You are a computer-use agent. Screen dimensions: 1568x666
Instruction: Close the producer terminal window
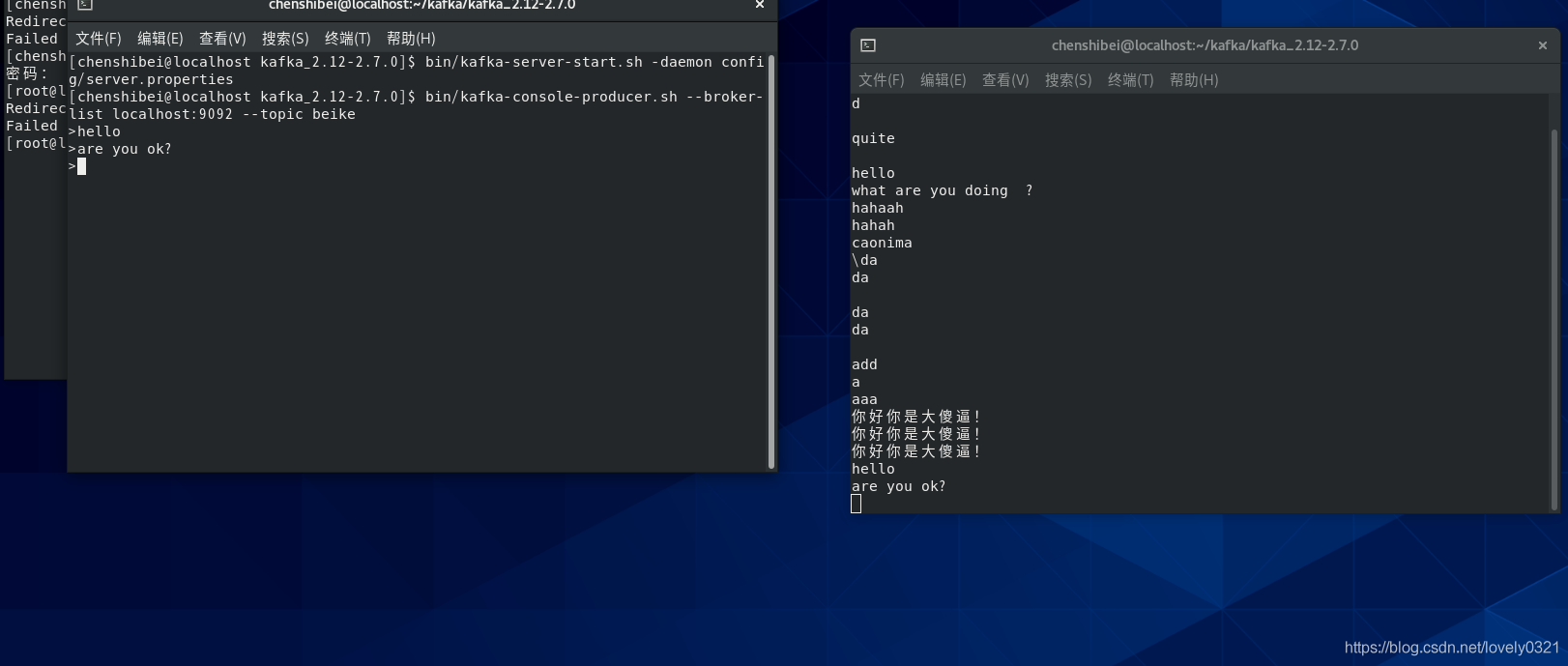click(x=760, y=5)
